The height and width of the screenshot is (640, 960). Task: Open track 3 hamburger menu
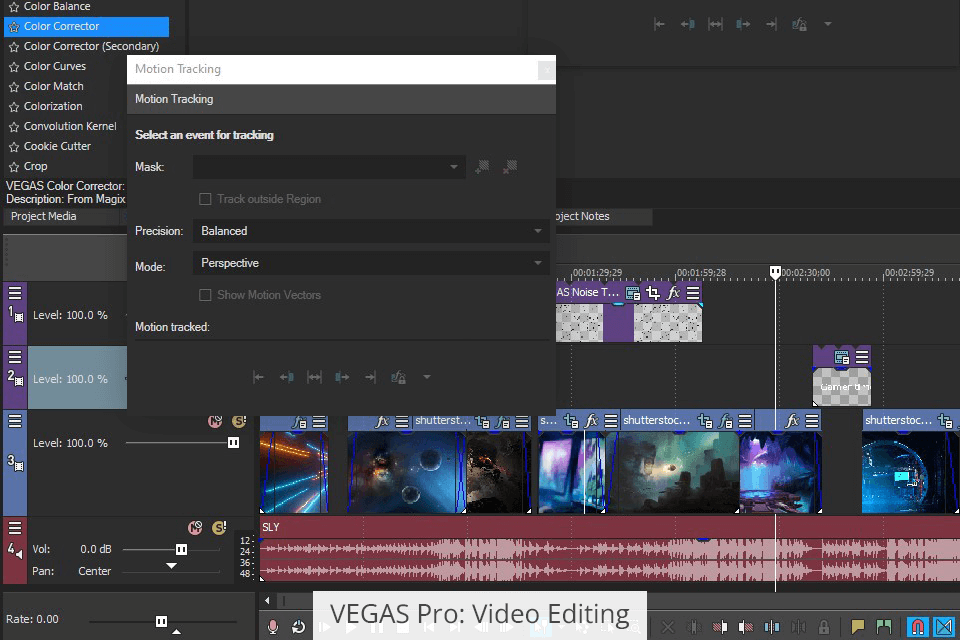click(x=15, y=421)
